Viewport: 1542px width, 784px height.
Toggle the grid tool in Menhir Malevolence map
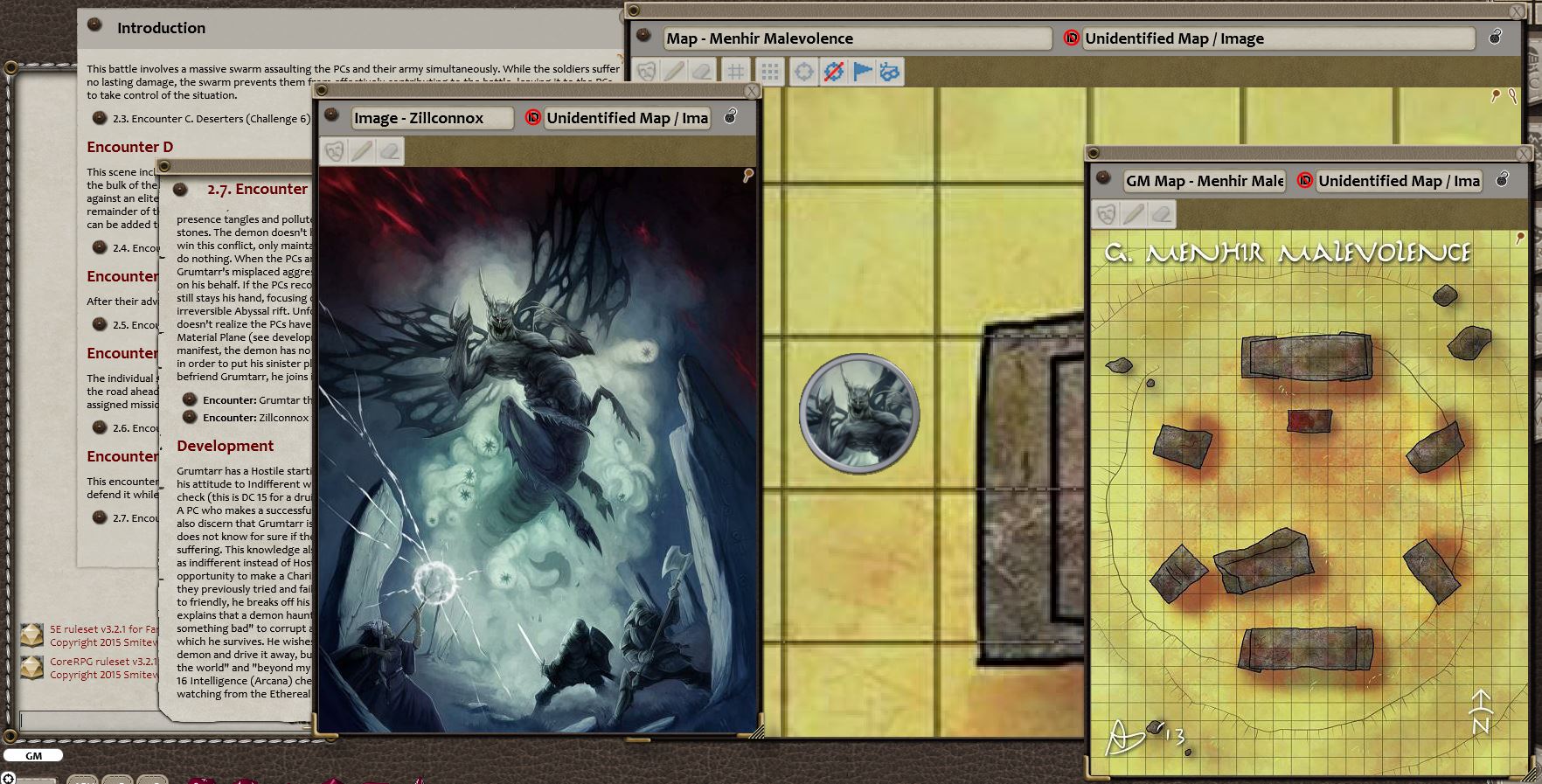(x=737, y=72)
